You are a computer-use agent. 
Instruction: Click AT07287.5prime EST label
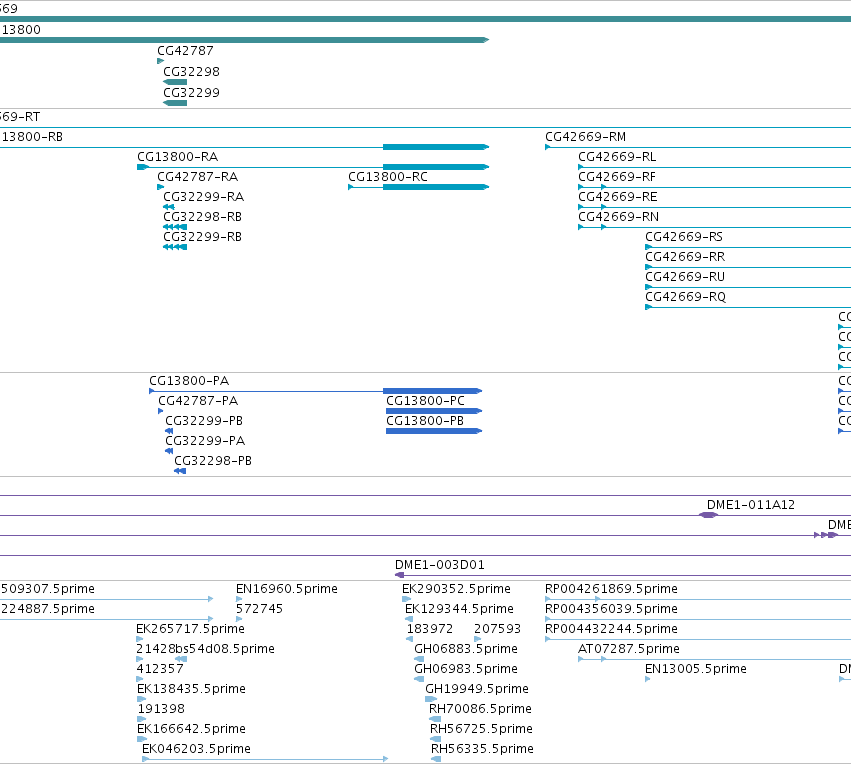click(x=629, y=649)
